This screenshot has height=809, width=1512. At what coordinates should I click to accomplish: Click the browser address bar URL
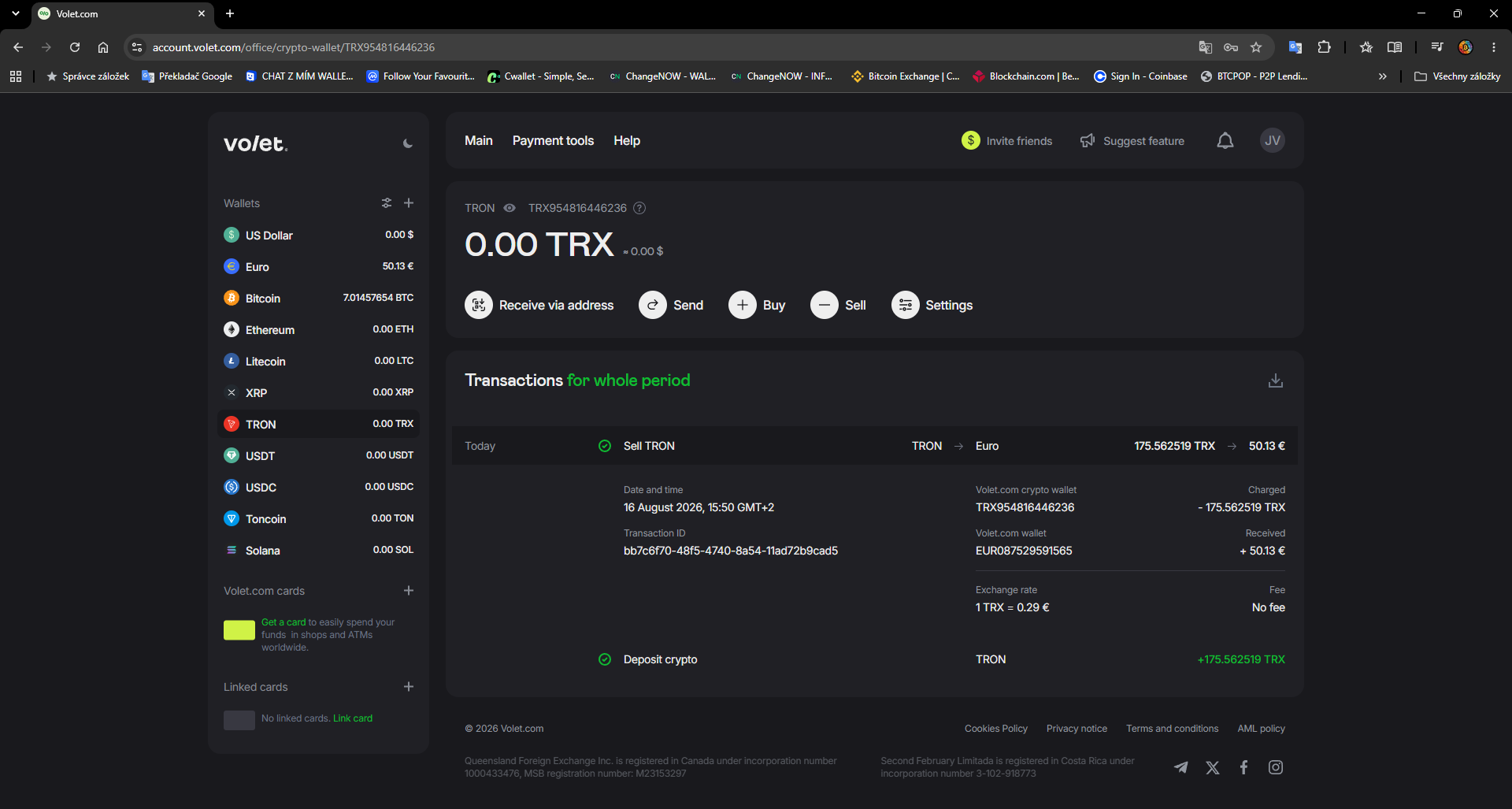[x=294, y=47]
